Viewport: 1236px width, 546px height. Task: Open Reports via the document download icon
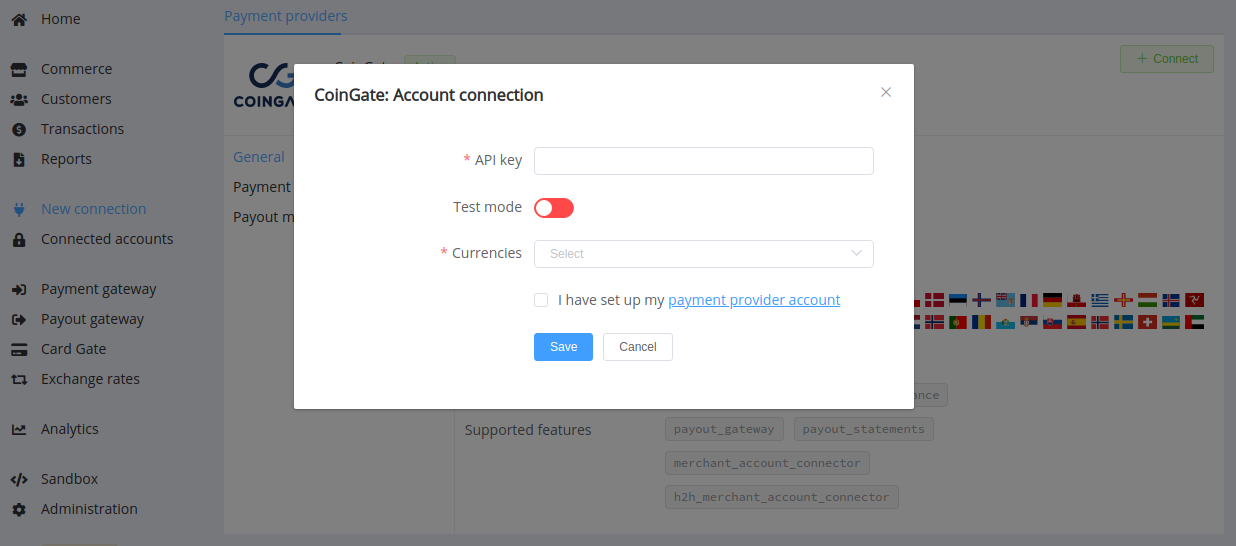pos(18,159)
